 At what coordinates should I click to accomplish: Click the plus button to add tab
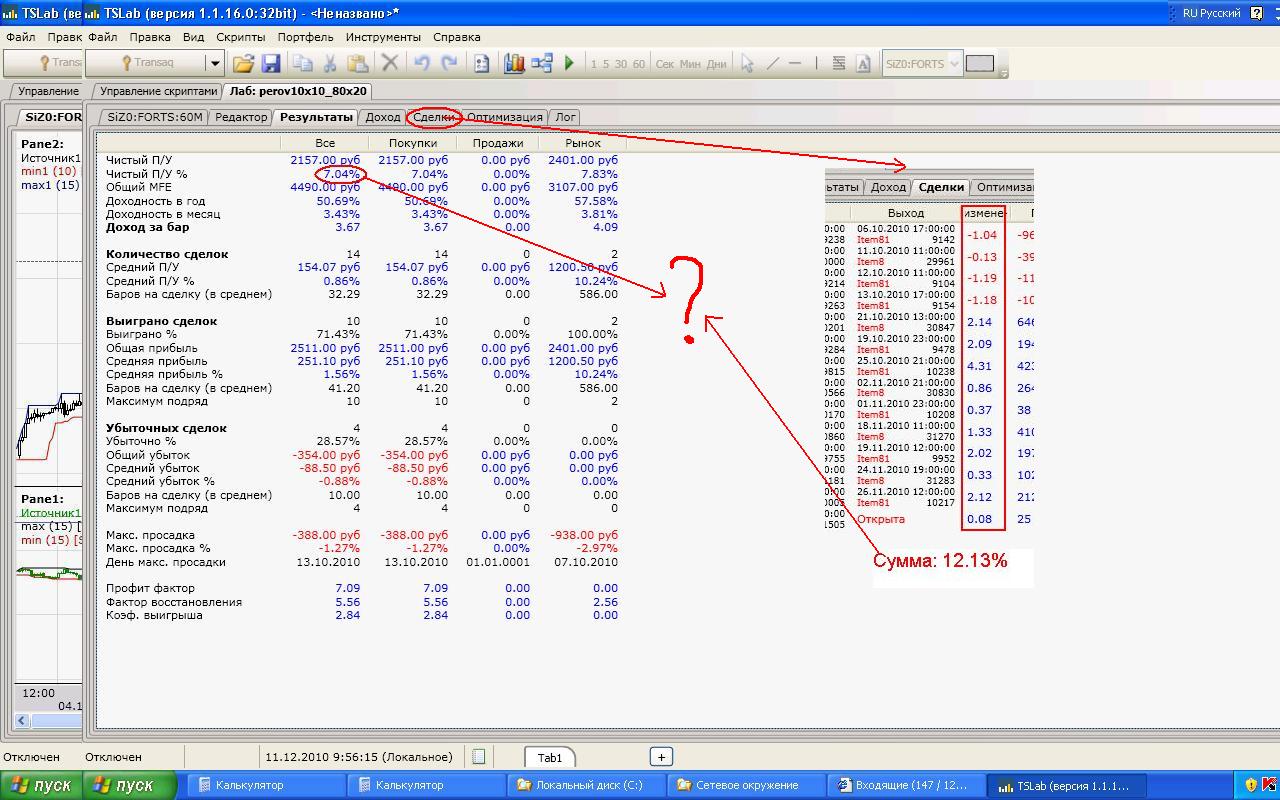pos(661,757)
